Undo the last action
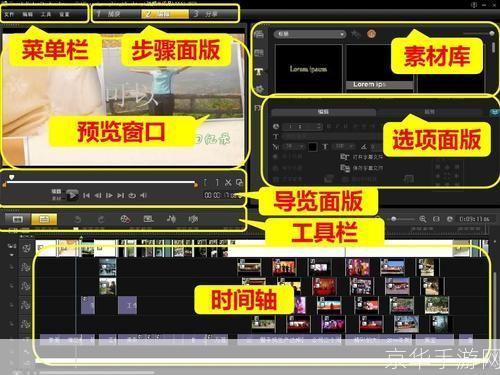This screenshot has height=375, width=500. click(77, 219)
